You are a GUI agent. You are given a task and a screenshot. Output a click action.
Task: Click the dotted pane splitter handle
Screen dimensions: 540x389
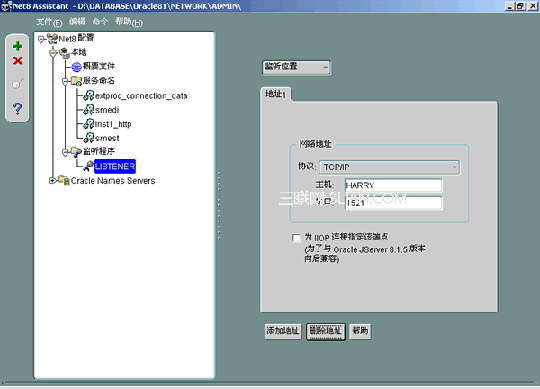tap(219, 206)
